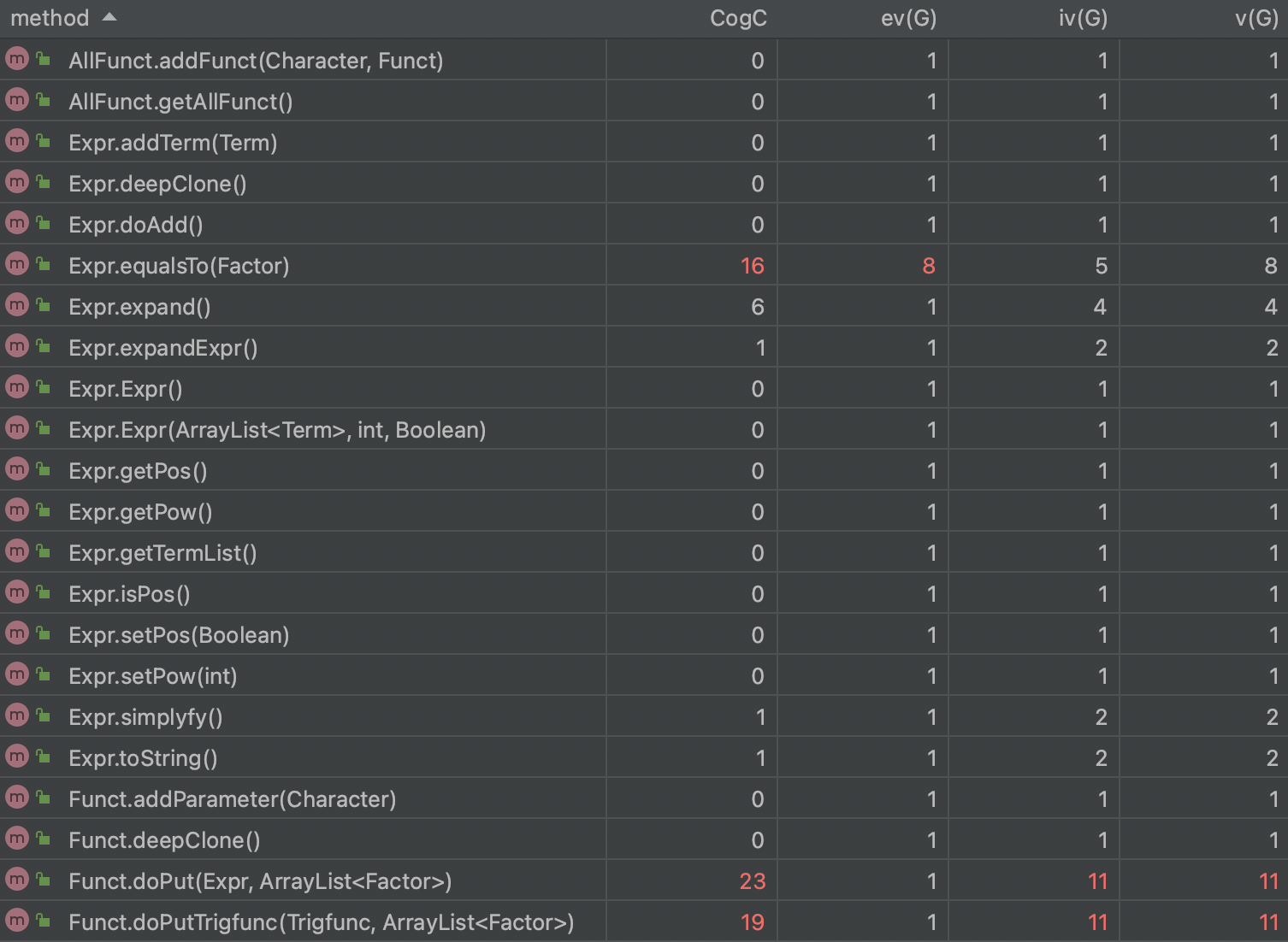Click method icon beside Expr.equalsTo(Factor)
The height and width of the screenshot is (942, 1288).
(17, 264)
